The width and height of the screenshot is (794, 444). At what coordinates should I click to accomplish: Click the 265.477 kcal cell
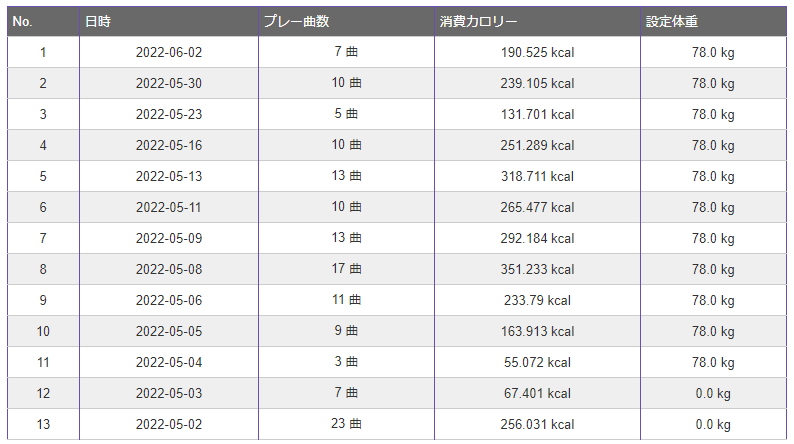point(537,207)
